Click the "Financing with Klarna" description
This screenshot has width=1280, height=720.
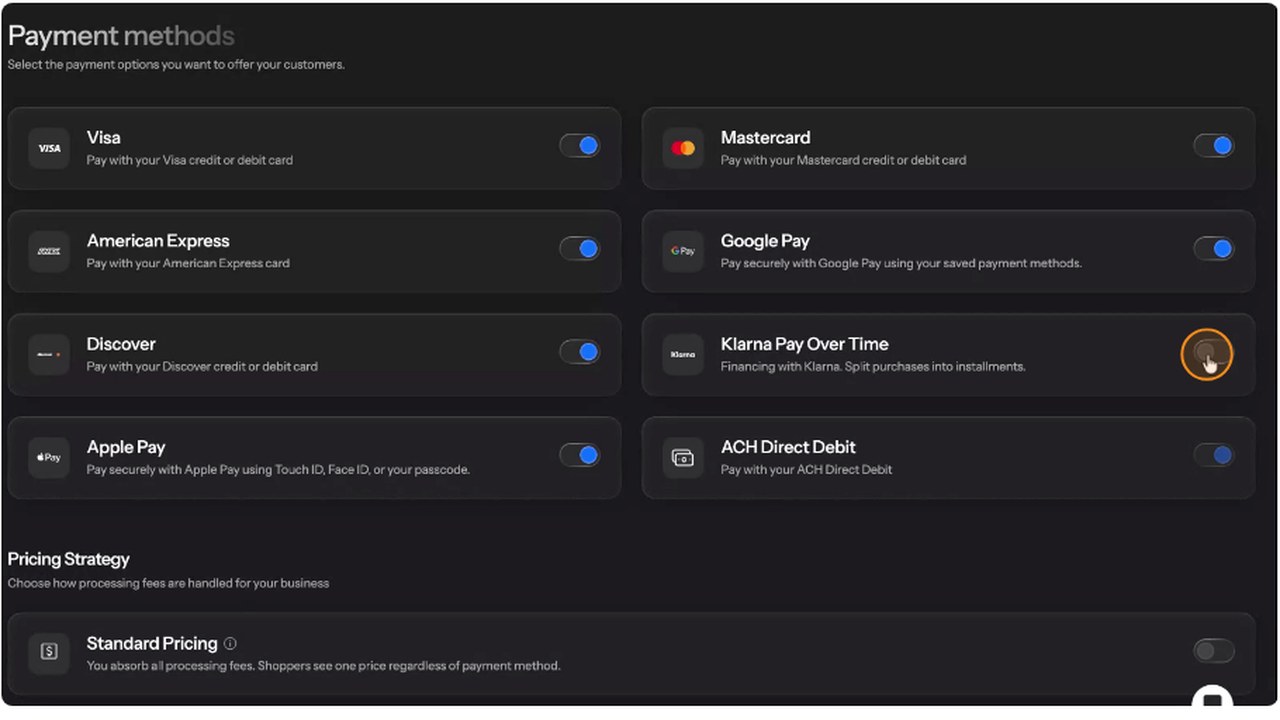click(x=873, y=367)
